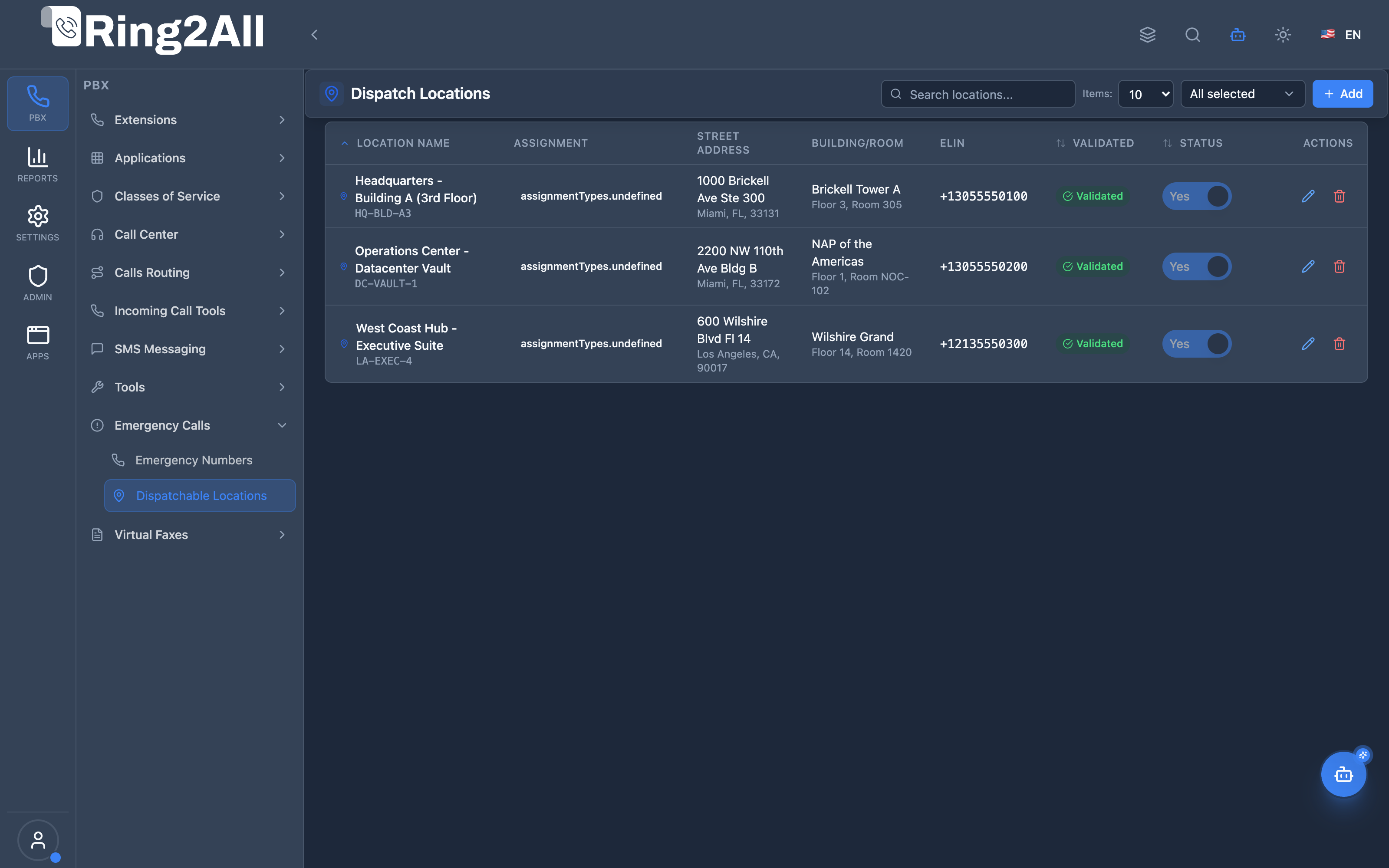Sort by Validated column header

pos(1095,143)
